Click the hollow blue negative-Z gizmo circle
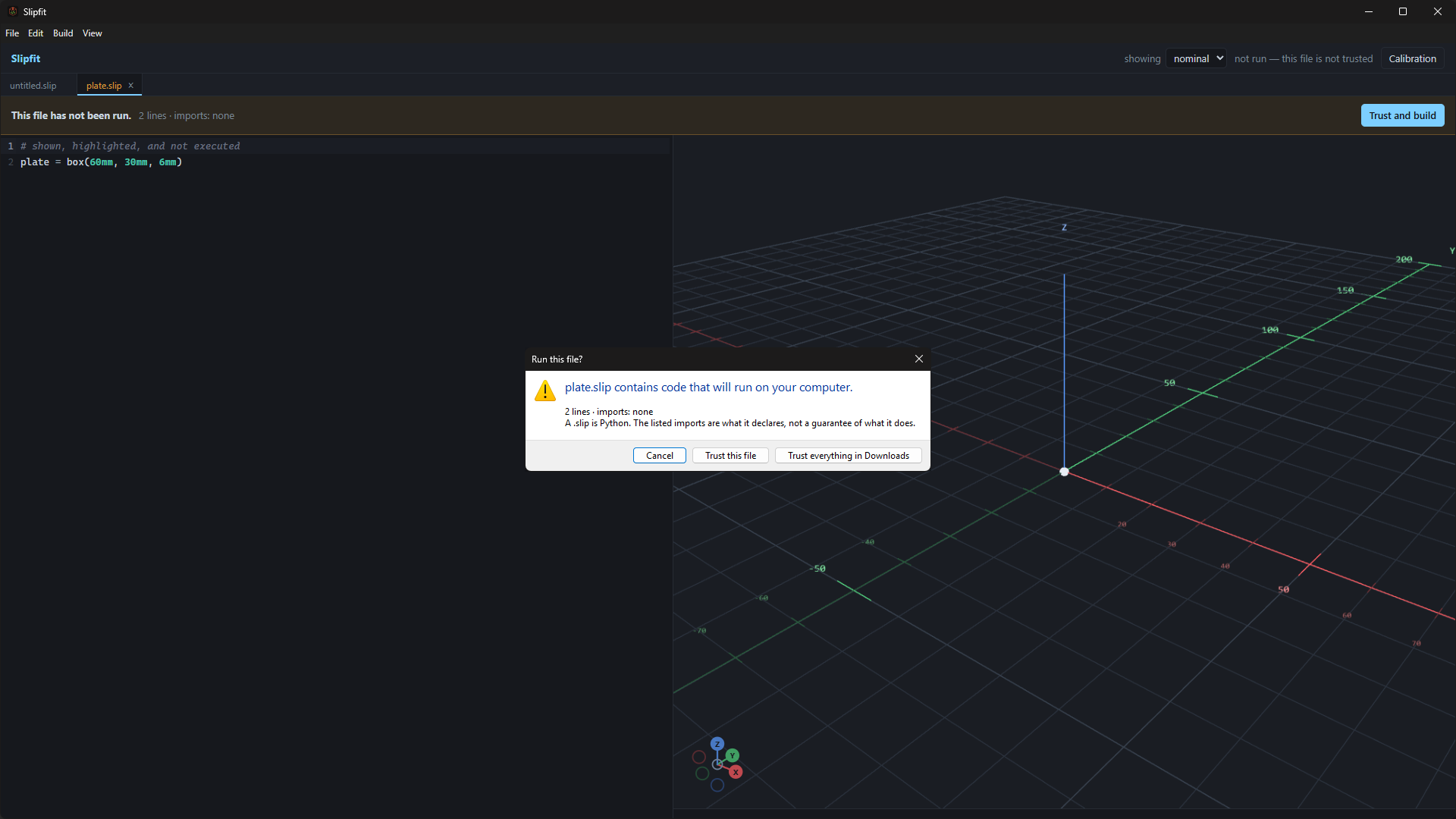The height and width of the screenshot is (819, 1456). 717,785
